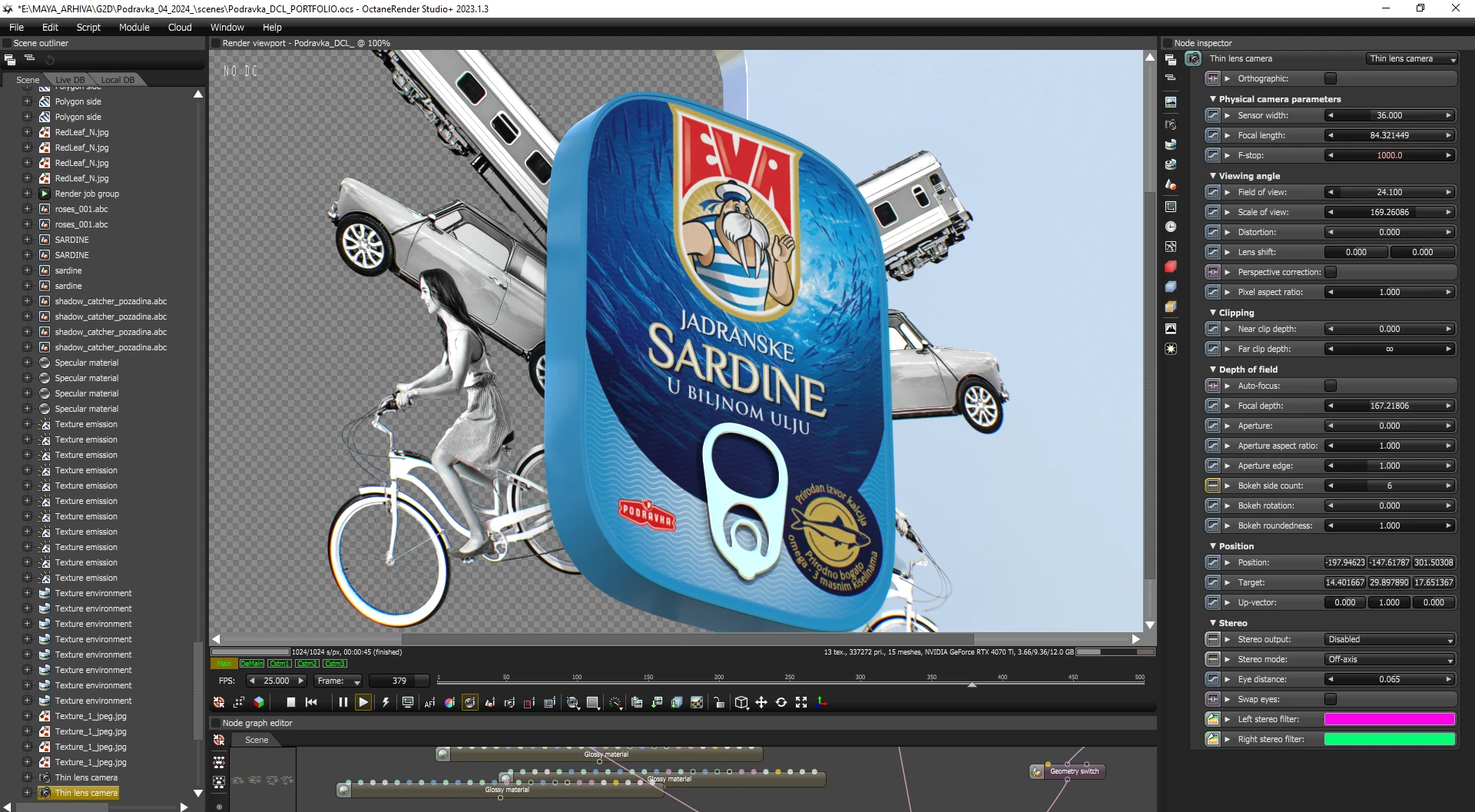The height and width of the screenshot is (812, 1475).
Task: Open the Thin lens camera type dropdown
Action: click(1412, 58)
